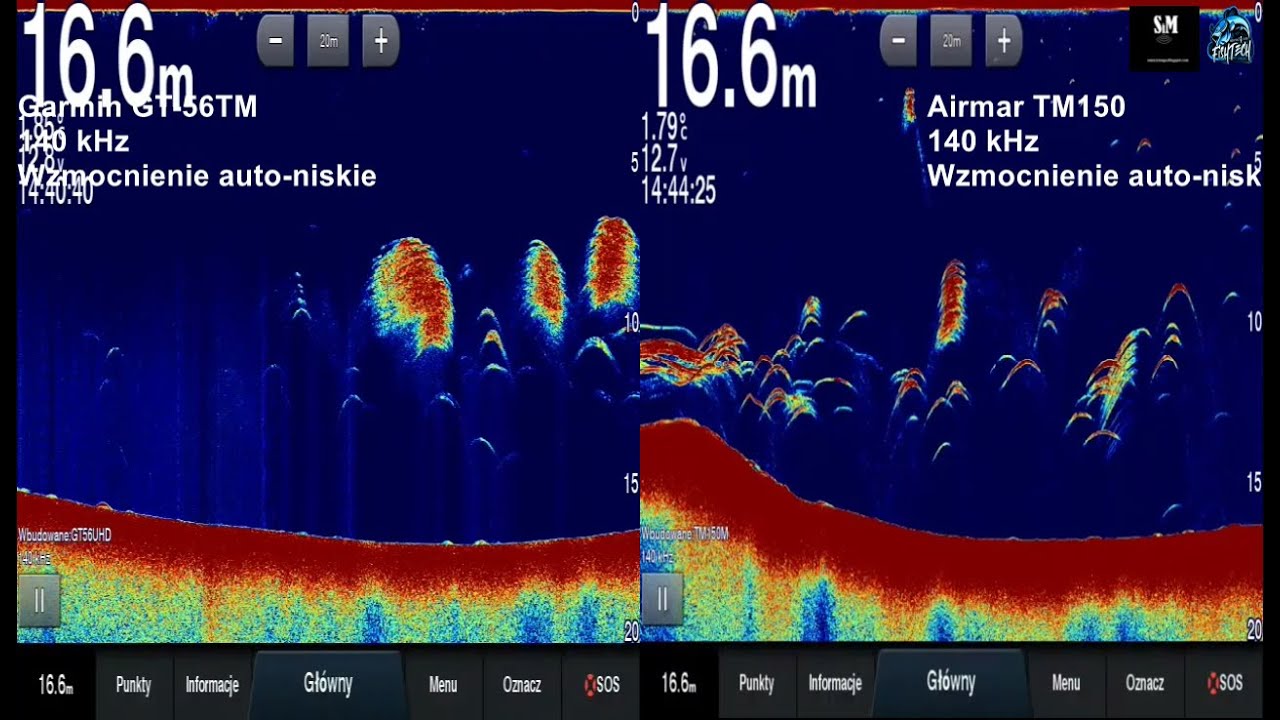Click the FishTech fish logo
Screen dimensions: 1280x720
tap(1232, 38)
